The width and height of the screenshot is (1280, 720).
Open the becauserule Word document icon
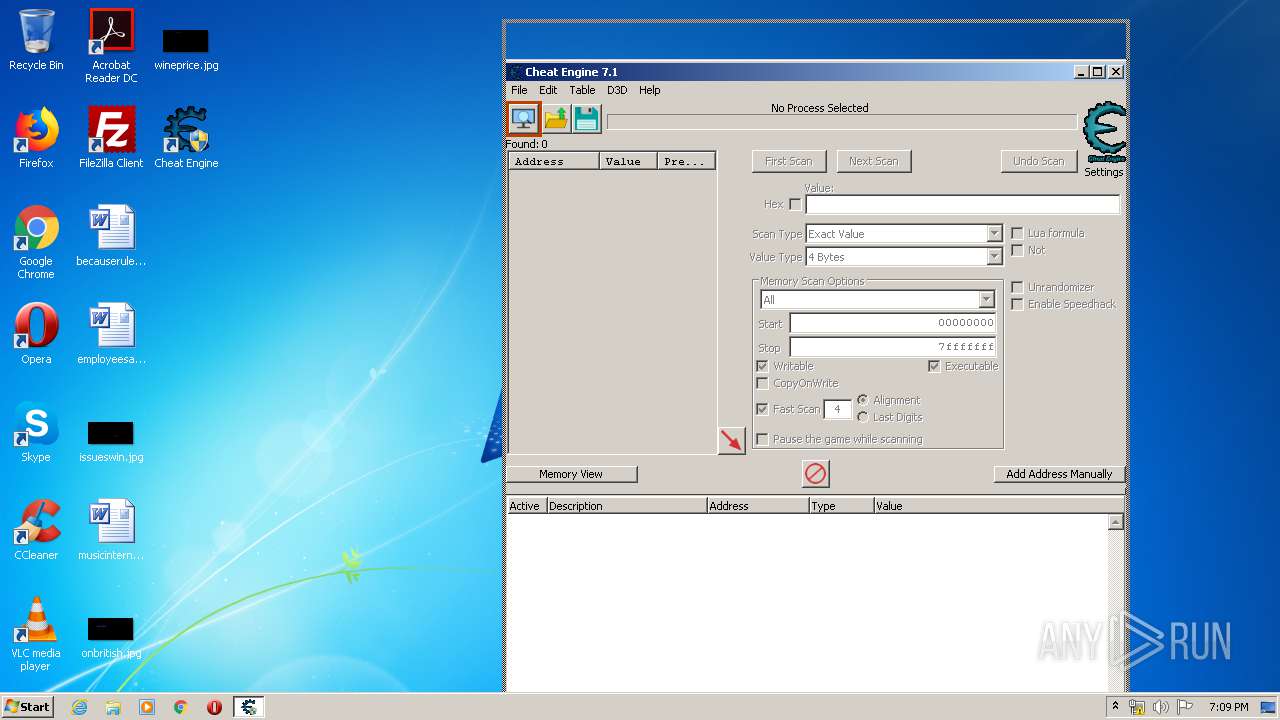tap(111, 237)
